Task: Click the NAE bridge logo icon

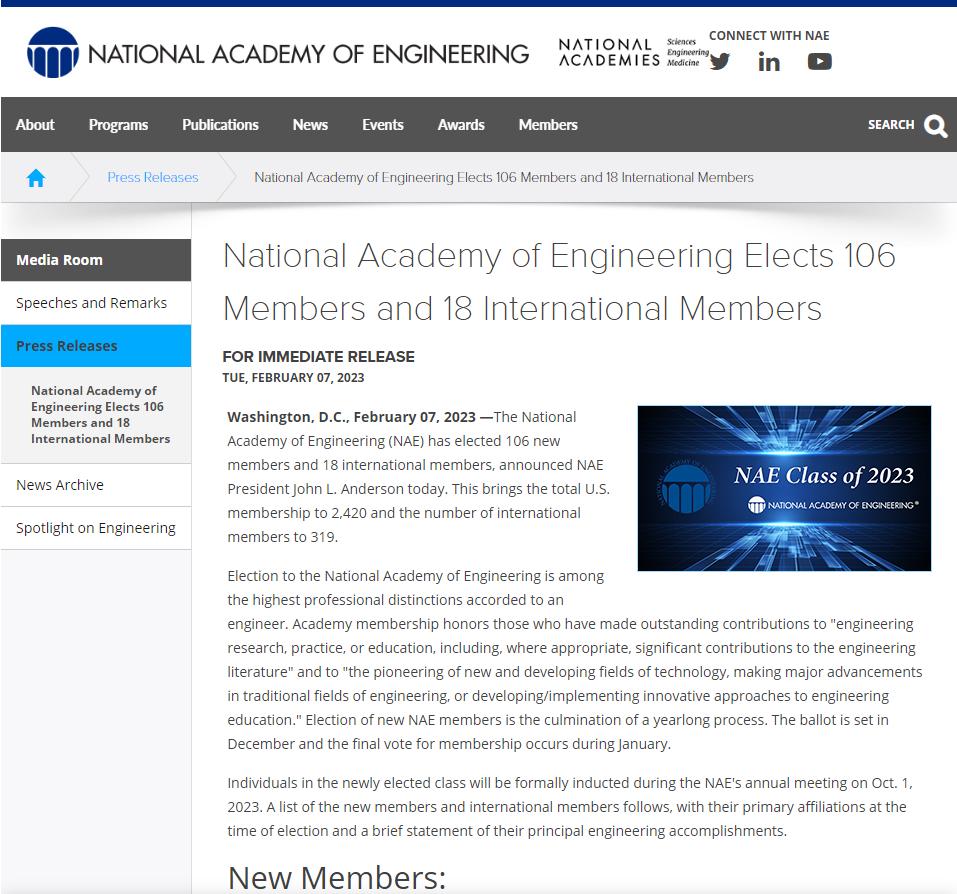Action: tap(52, 53)
